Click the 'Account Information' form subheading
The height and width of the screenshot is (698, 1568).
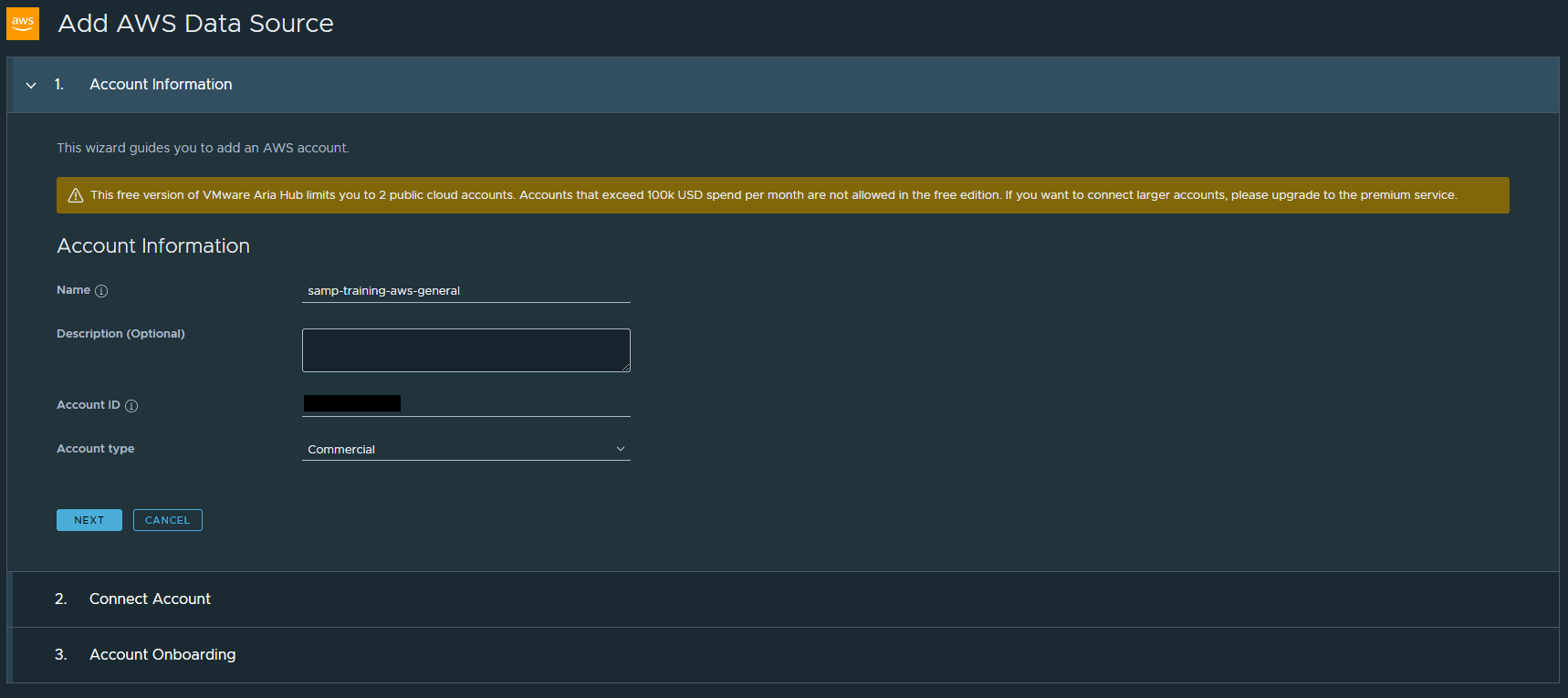[x=153, y=246]
